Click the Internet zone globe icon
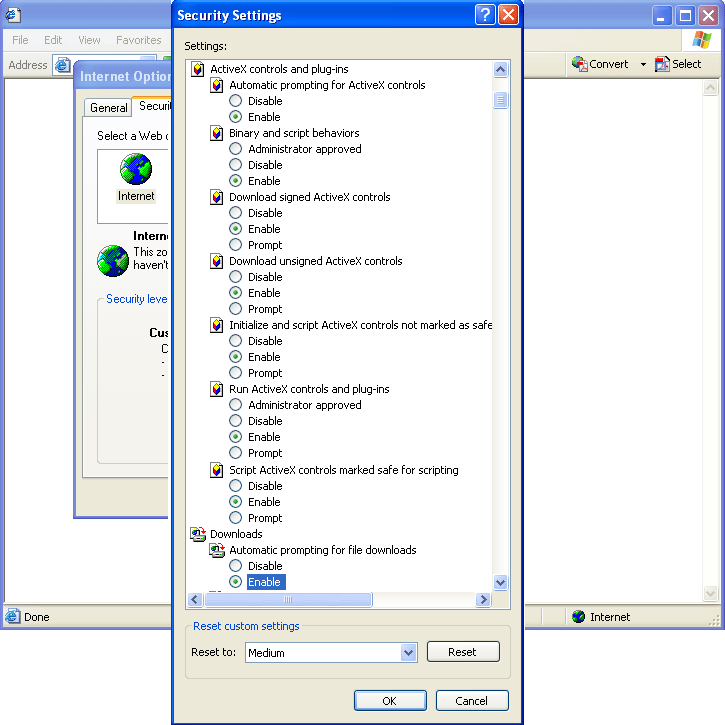The image size is (725, 725). 136,170
